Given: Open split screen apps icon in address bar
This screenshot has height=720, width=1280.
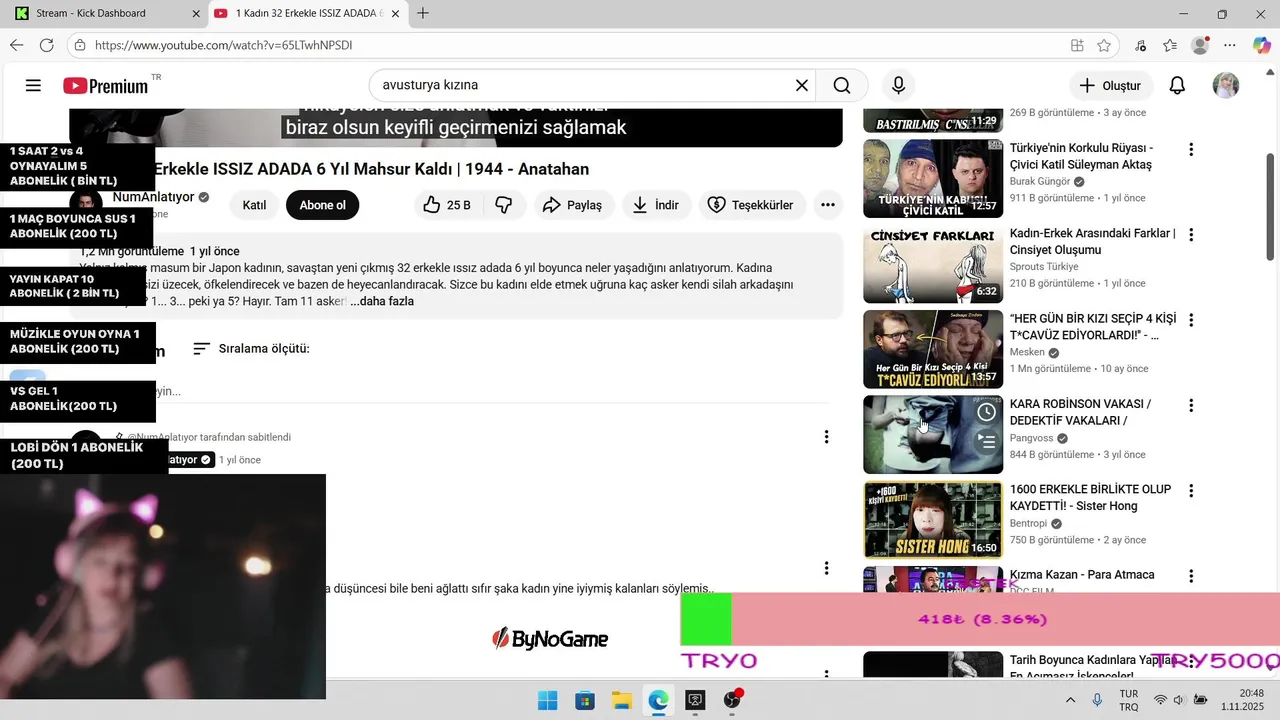Looking at the screenshot, I should coord(1077,45).
